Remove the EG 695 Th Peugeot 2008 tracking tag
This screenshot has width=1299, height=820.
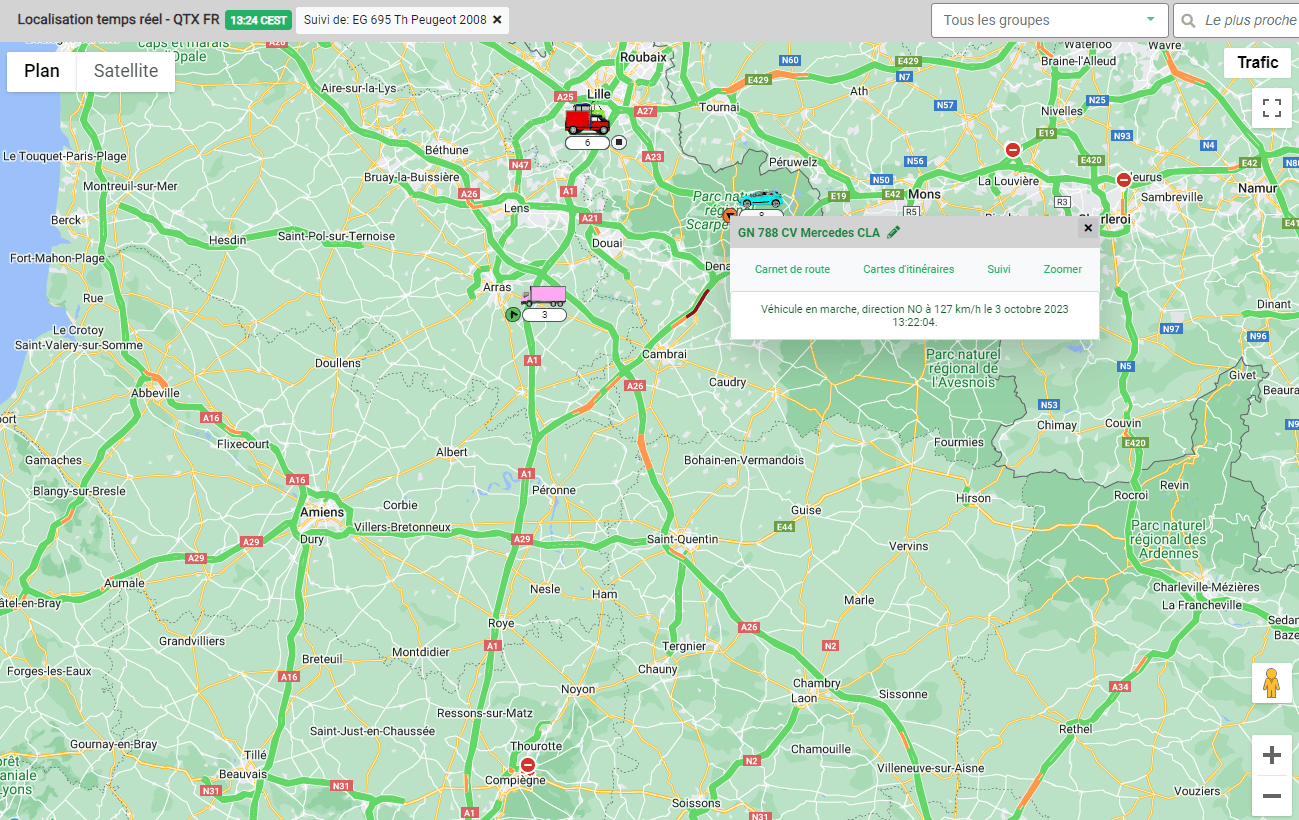497,20
